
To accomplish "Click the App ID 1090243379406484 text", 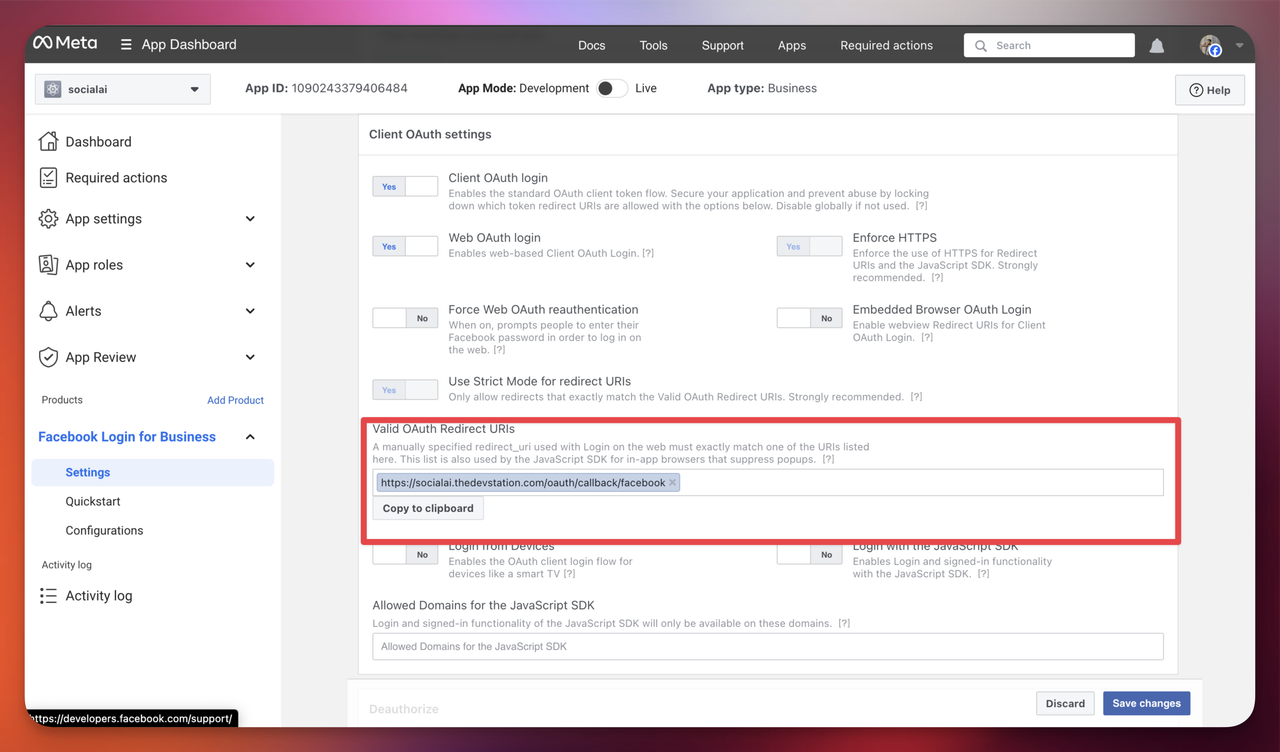I will click(326, 88).
